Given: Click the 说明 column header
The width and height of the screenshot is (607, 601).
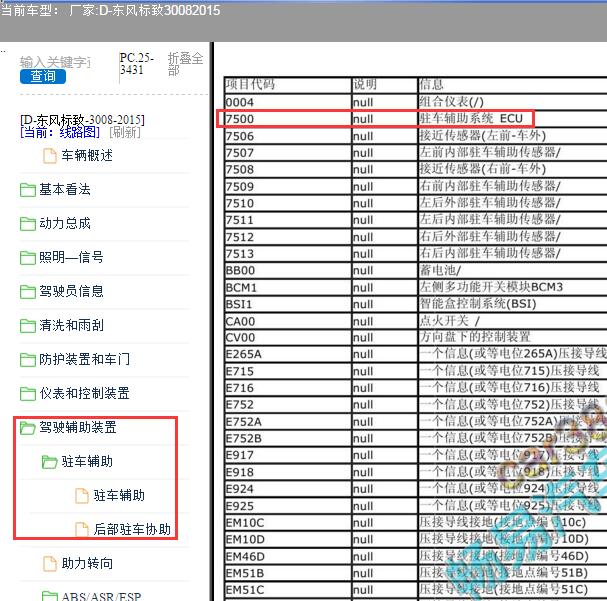Looking at the screenshot, I should [x=365, y=85].
